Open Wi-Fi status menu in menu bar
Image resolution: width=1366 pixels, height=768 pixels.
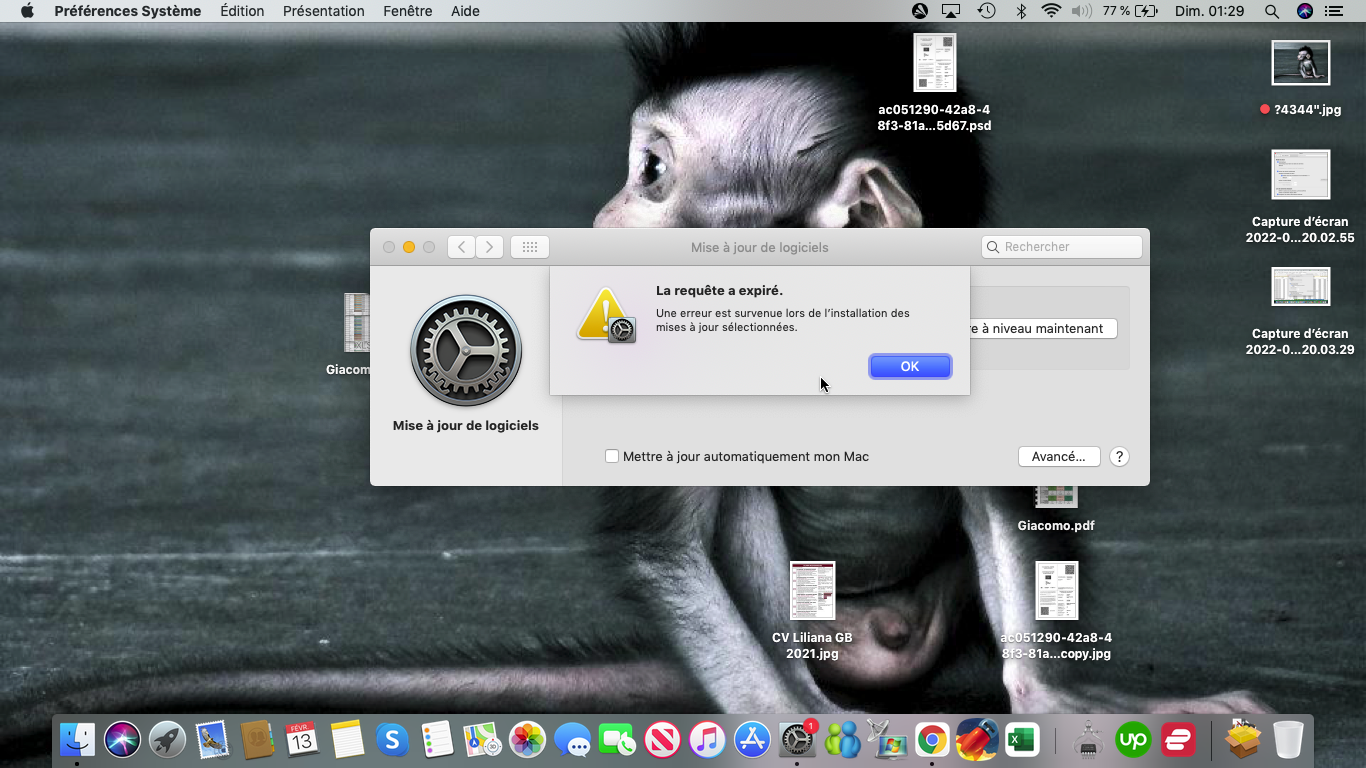[1050, 11]
